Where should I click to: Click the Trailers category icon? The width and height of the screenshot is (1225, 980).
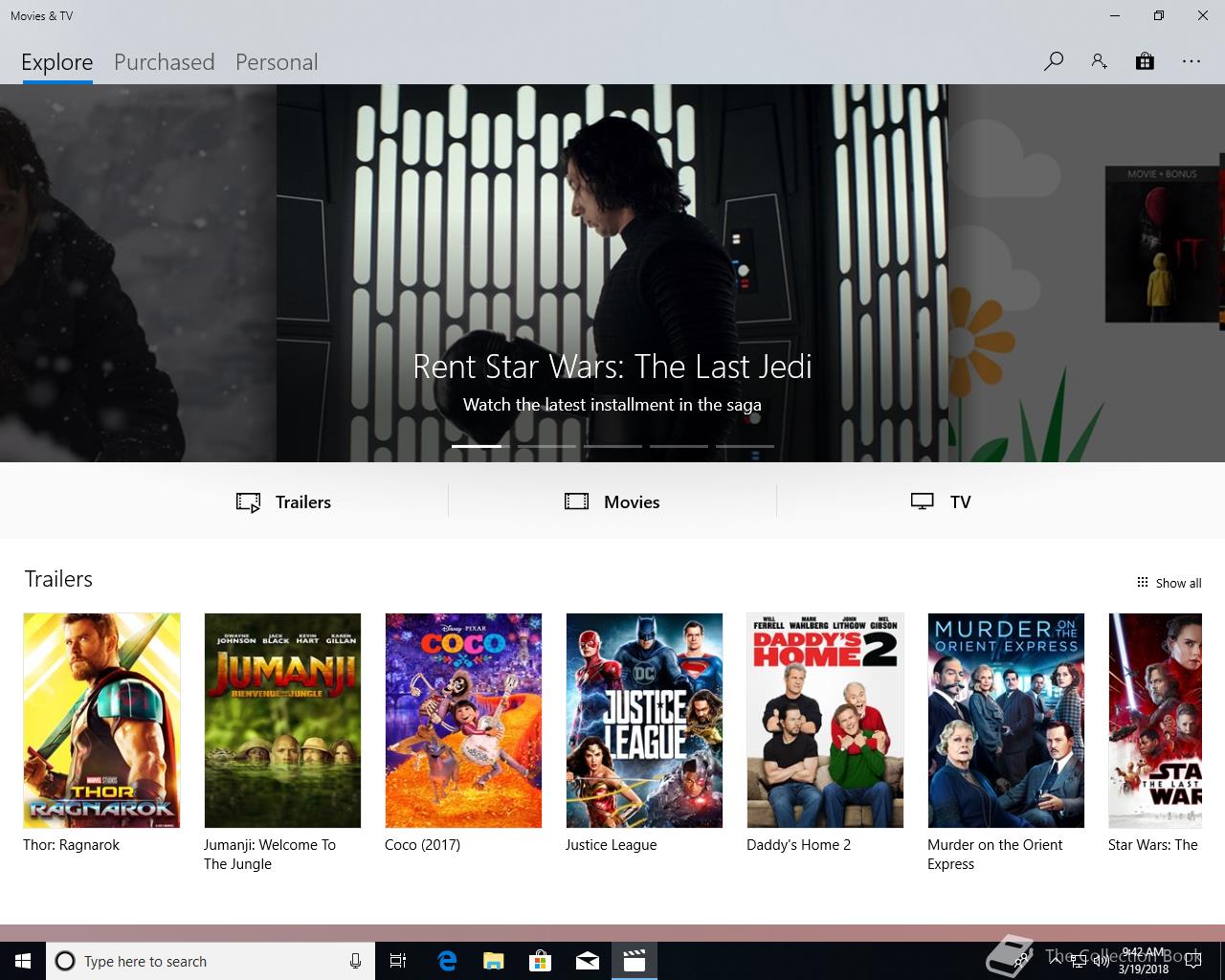(249, 502)
